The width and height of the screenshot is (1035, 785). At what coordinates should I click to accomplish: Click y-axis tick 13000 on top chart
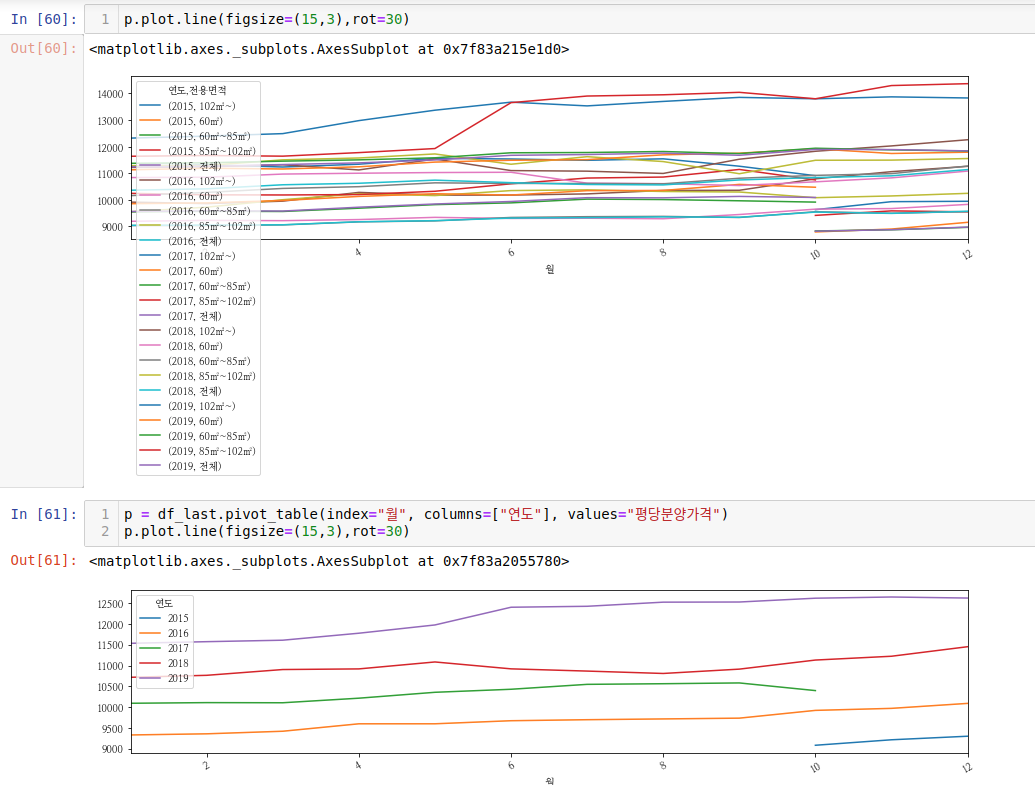click(x=110, y=121)
